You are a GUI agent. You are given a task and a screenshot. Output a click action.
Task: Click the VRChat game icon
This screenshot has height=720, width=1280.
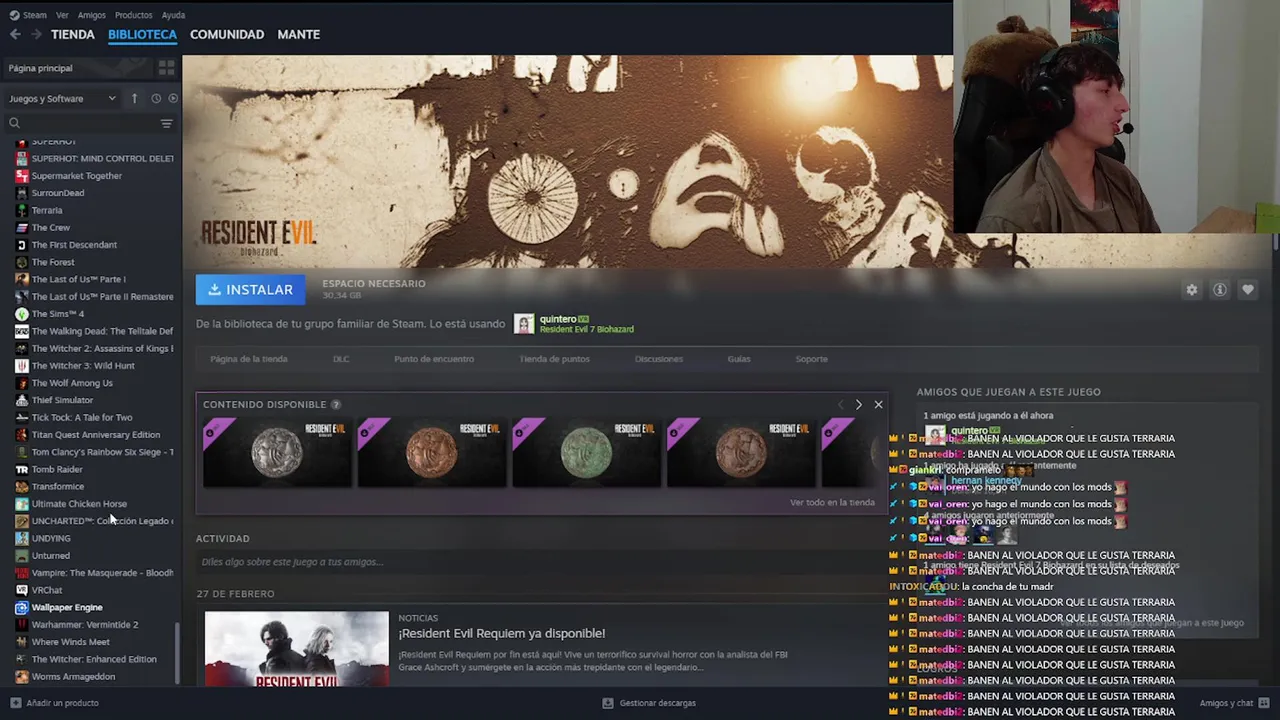21,590
